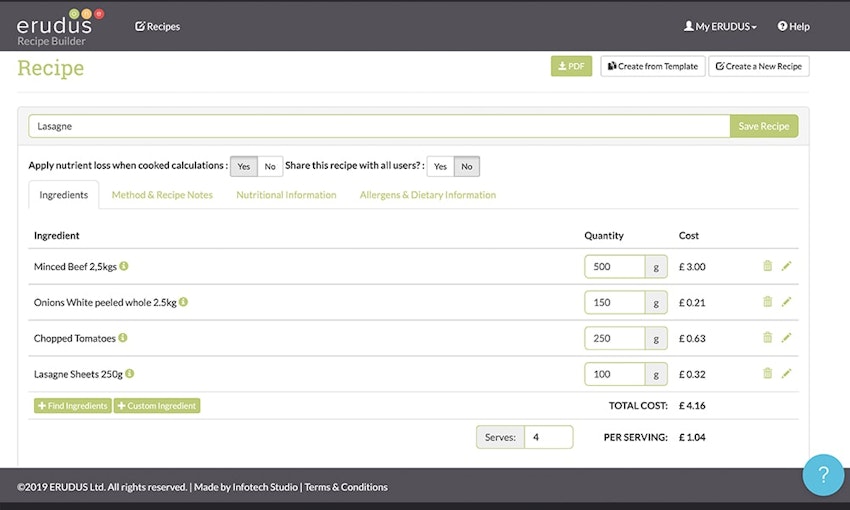The image size is (850, 510).
Task: Switch to Method & Recipe Notes tab
Action: click(162, 195)
